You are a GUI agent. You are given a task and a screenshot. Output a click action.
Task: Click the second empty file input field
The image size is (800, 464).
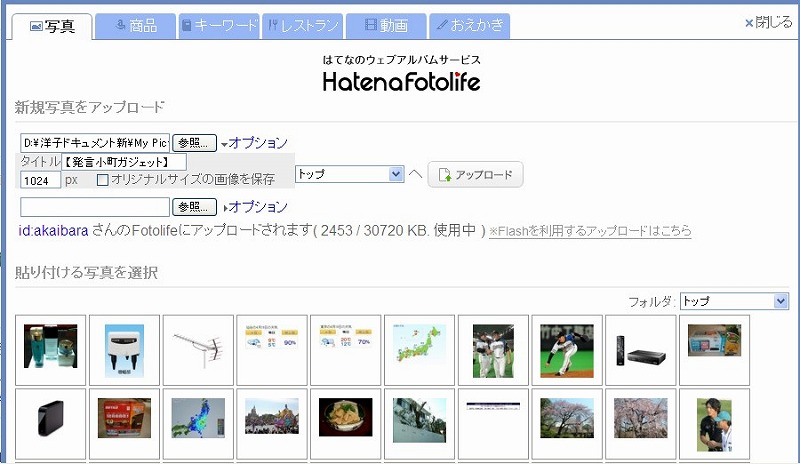95,207
